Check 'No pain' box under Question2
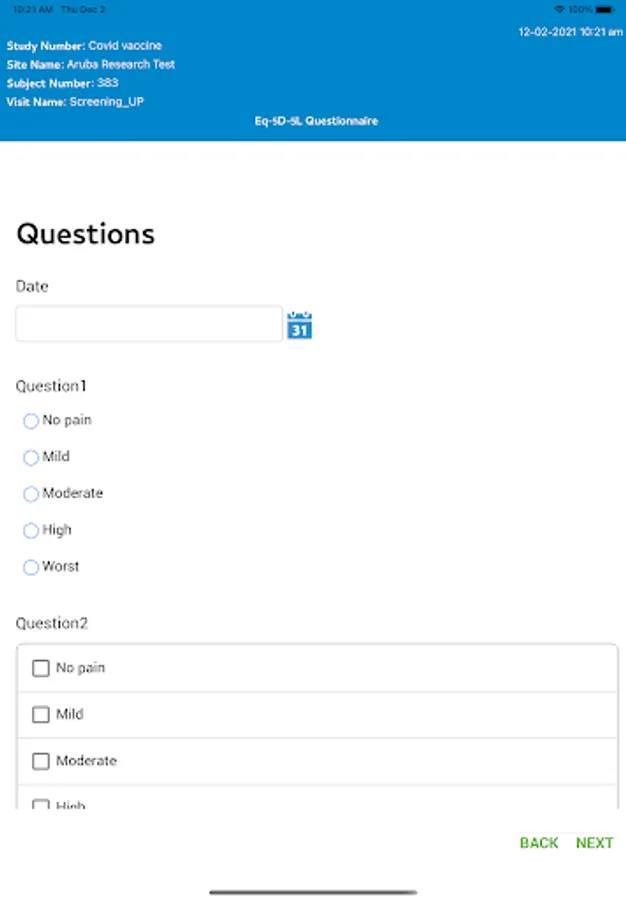Screen dimensions: 626x900 click(x=41, y=668)
